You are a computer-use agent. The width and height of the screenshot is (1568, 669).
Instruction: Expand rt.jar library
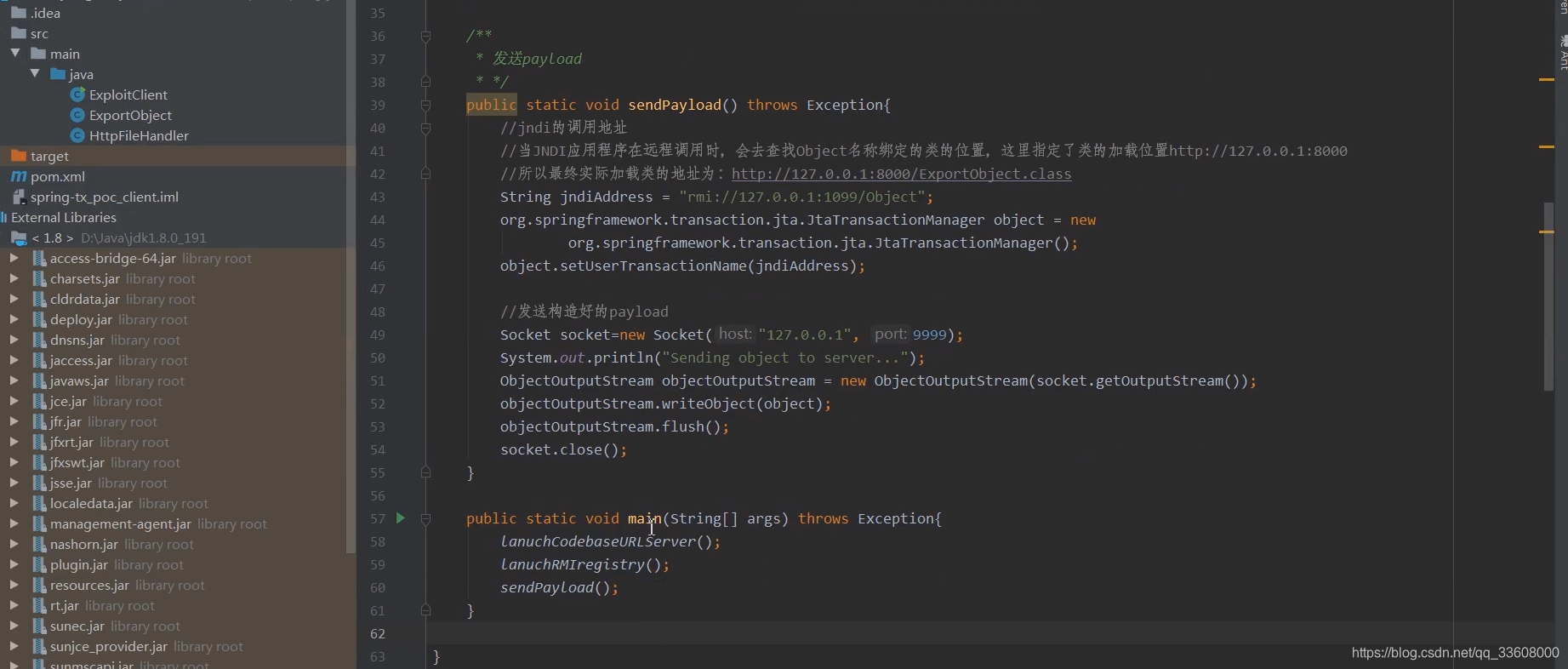(14, 604)
